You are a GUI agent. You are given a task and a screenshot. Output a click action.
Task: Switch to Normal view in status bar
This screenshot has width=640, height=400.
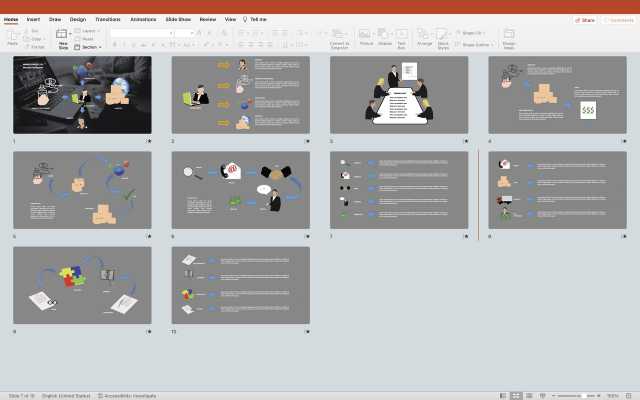tap(503, 395)
